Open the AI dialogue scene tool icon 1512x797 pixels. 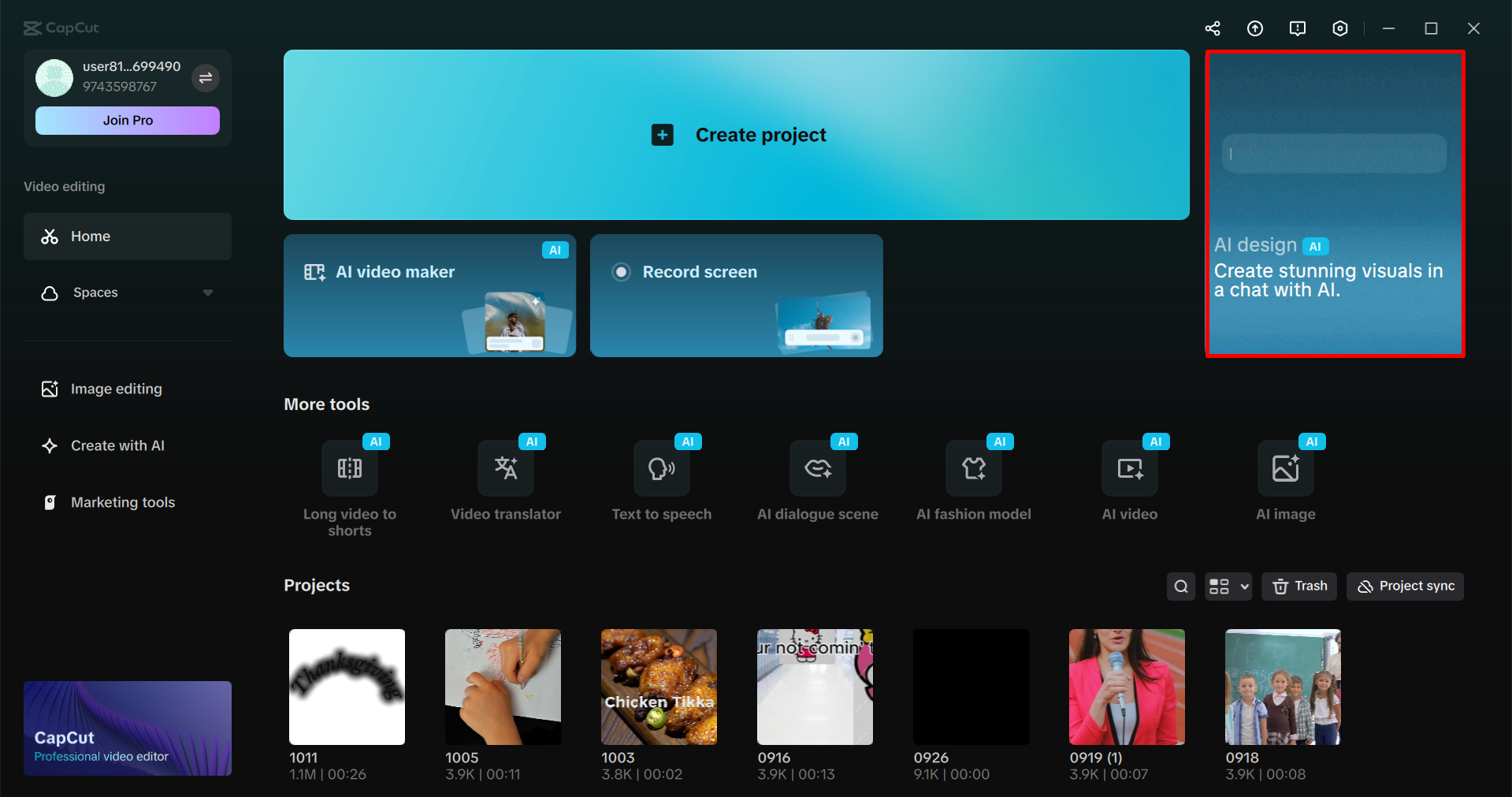(818, 468)
